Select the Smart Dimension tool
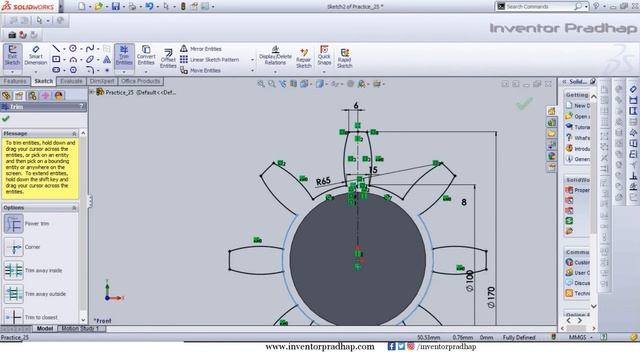The width and height of the screenshot is (640, 360). pos(36,56)
